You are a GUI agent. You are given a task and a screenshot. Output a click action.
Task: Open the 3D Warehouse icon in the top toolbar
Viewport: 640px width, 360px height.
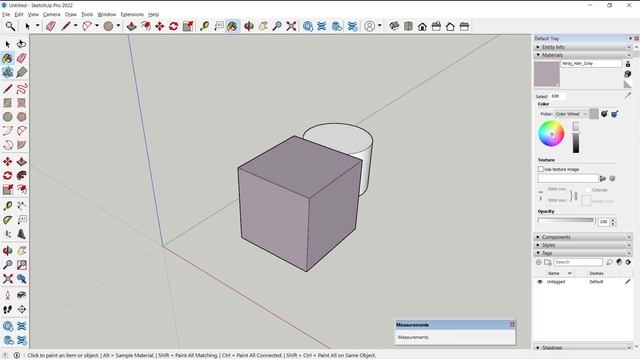(308, 27)
